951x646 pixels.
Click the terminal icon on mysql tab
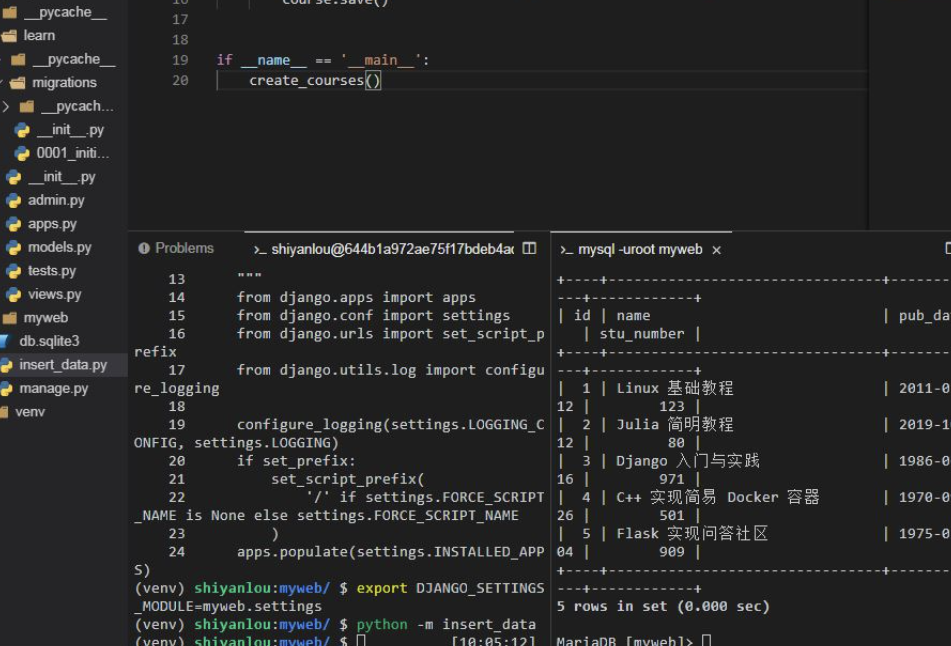[x=565, y=250]
